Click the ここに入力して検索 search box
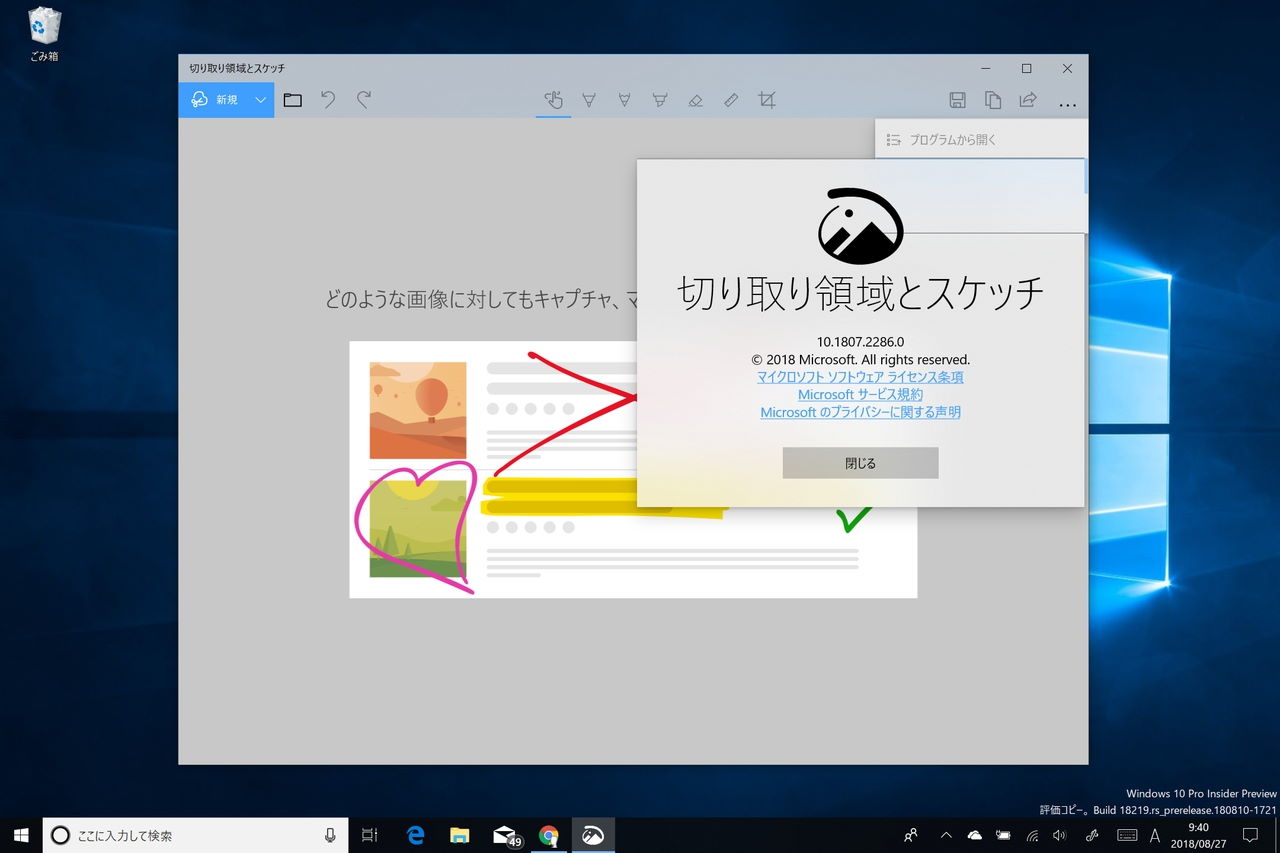This screenshot has height=853, width=1280. 195,835
